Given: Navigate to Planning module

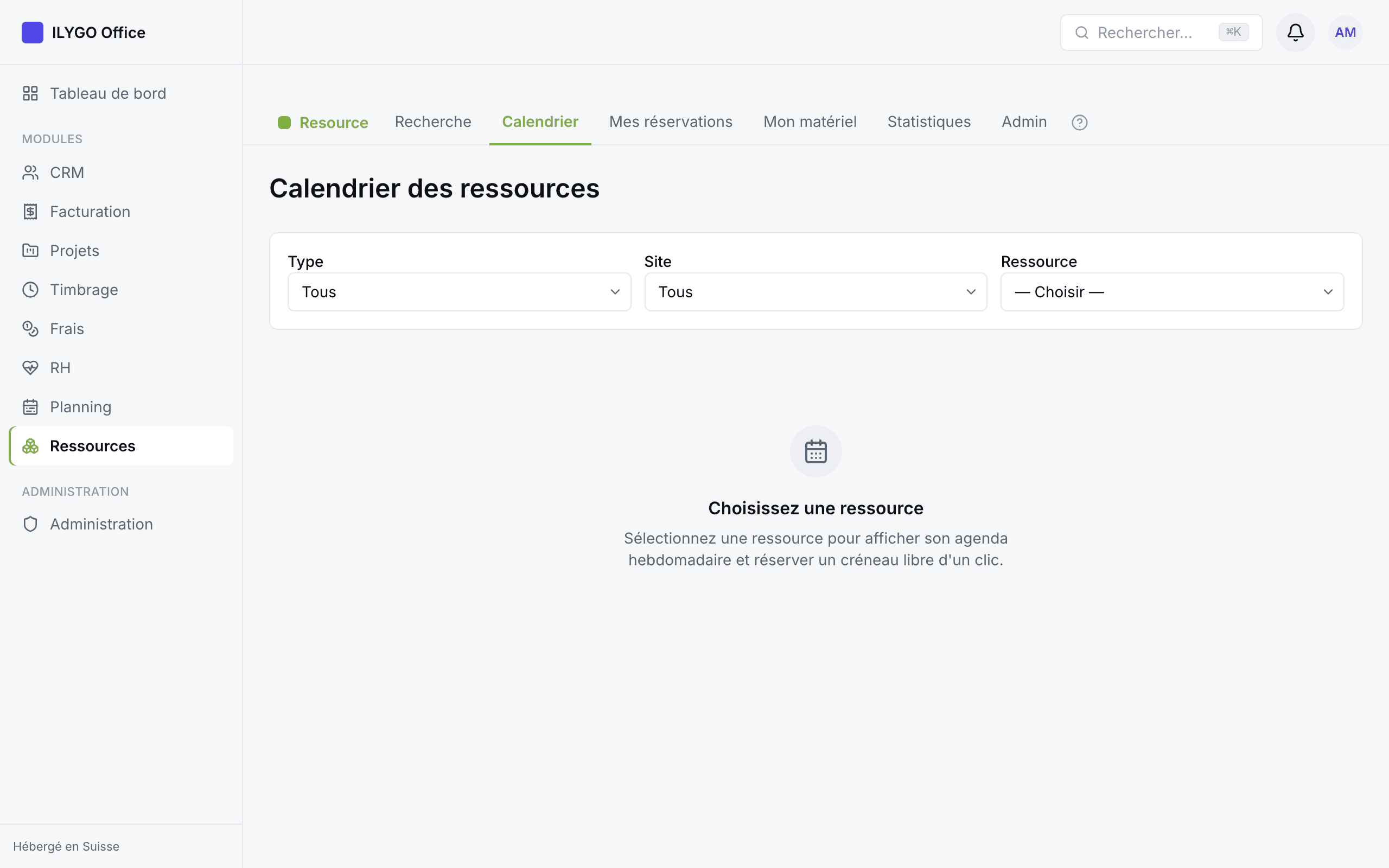Looking at the screenshot, I should click(121, 407).
